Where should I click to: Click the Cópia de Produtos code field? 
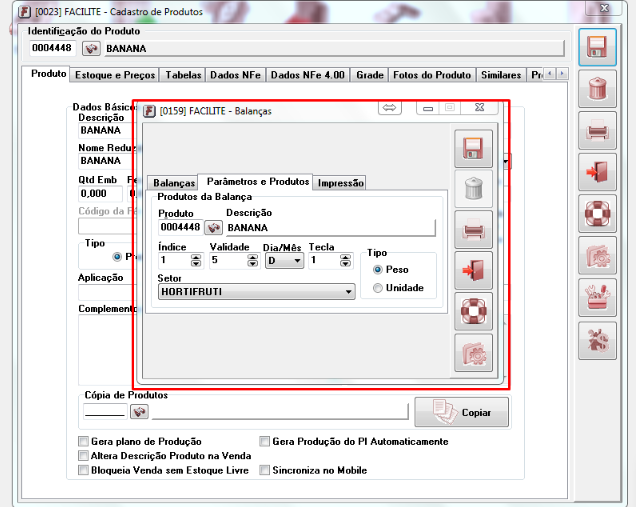pyautogui.click(x=105, y=411)
